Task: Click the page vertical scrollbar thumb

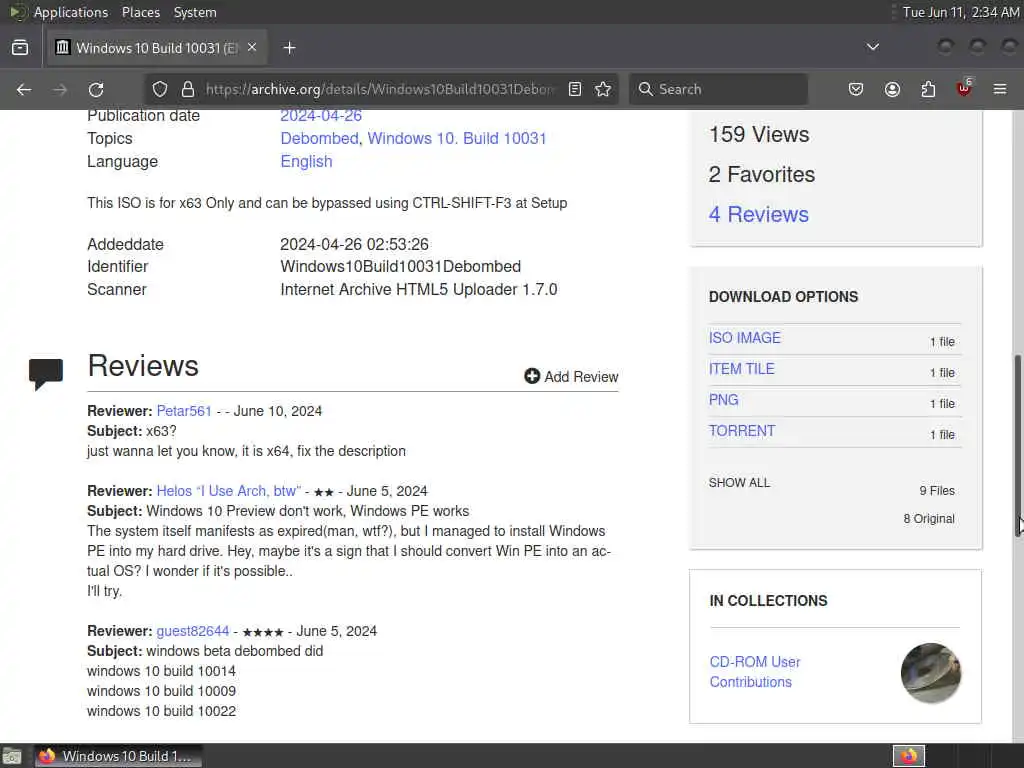Action: [1017, 445]
